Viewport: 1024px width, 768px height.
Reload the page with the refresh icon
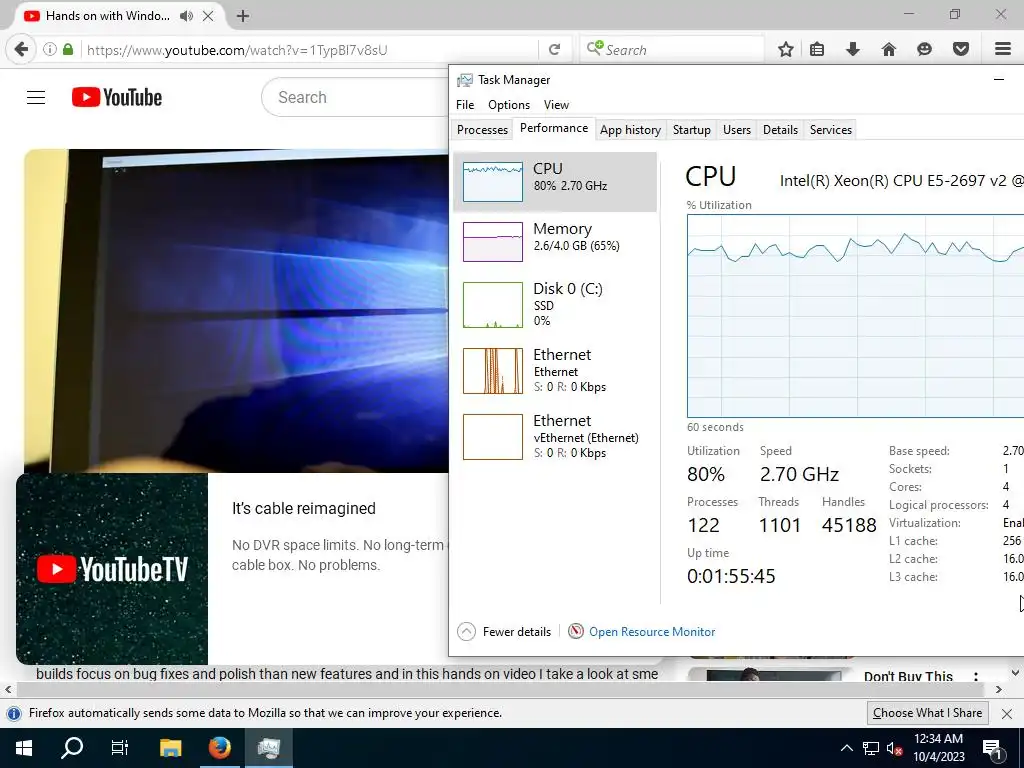554,49
